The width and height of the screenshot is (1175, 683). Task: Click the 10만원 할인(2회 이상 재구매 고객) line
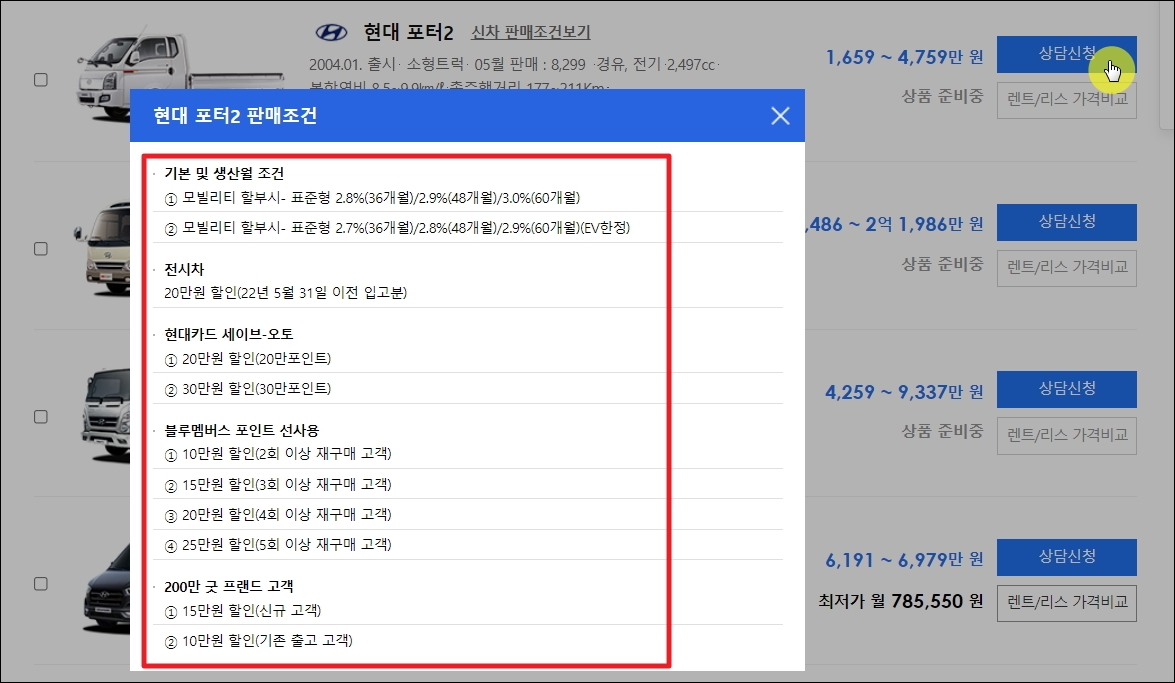278,454
